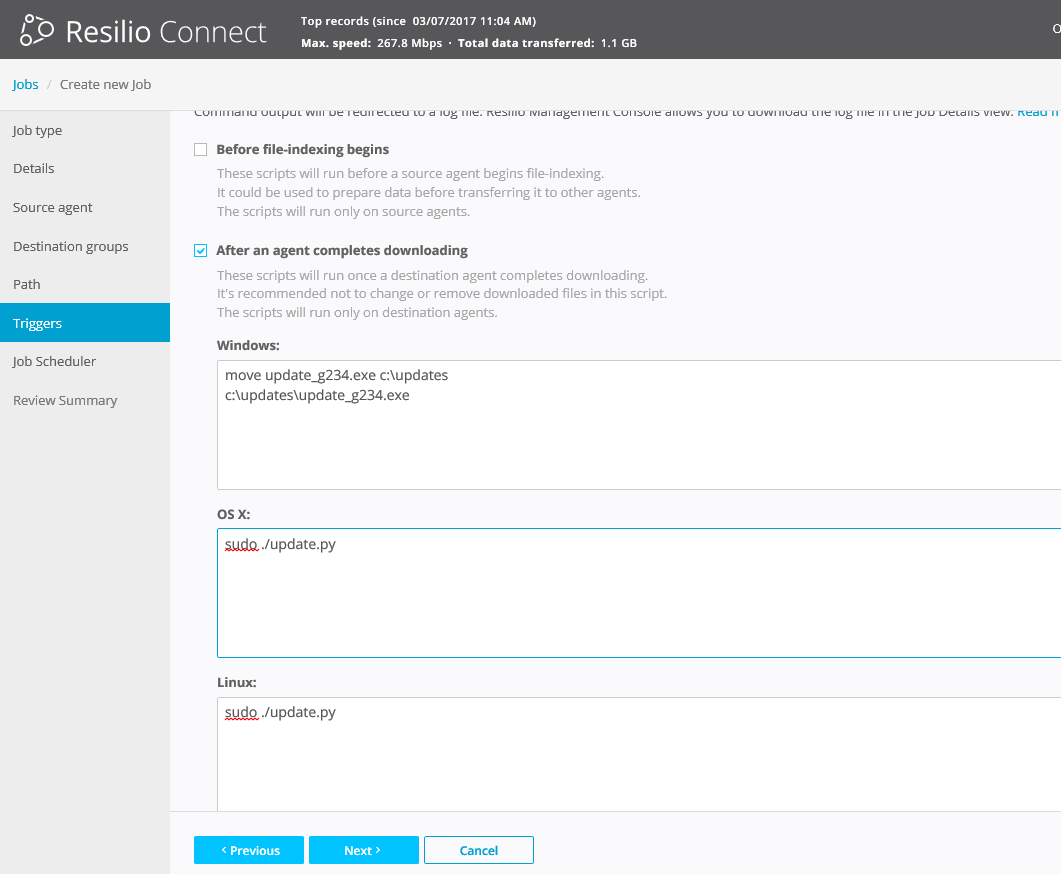Open the Job Scheduler step
1061x874 pixels.
coord(55,362)
